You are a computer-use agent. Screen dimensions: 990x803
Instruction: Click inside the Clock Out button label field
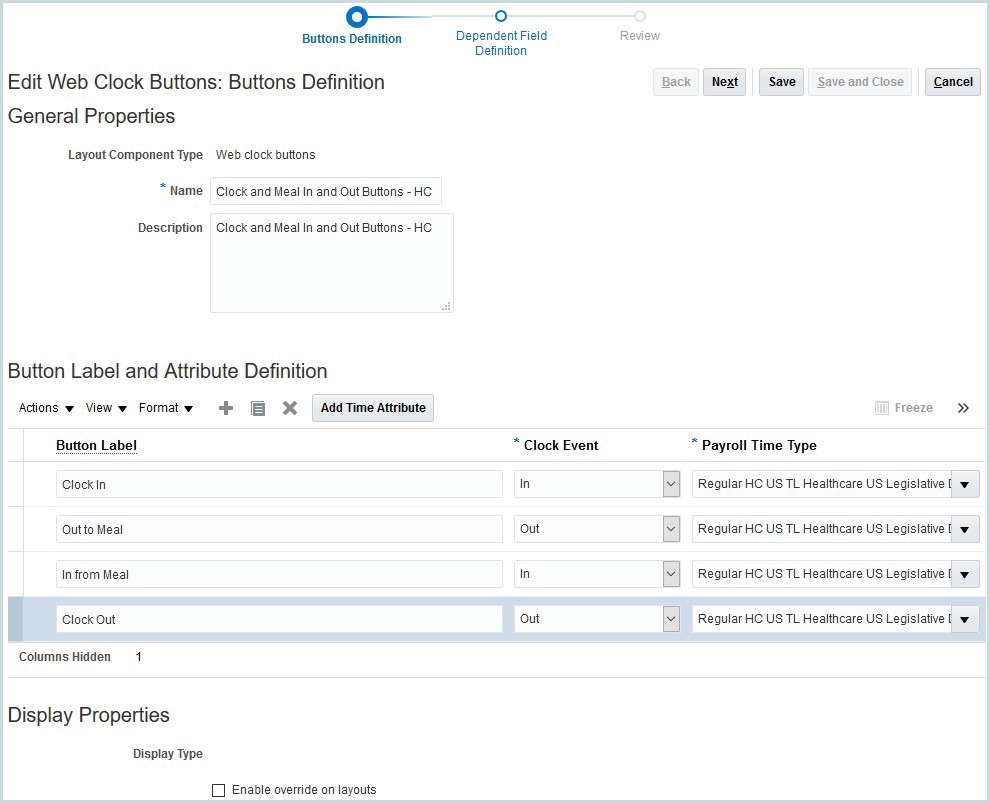pyautogui.click(x=280, y=619)
